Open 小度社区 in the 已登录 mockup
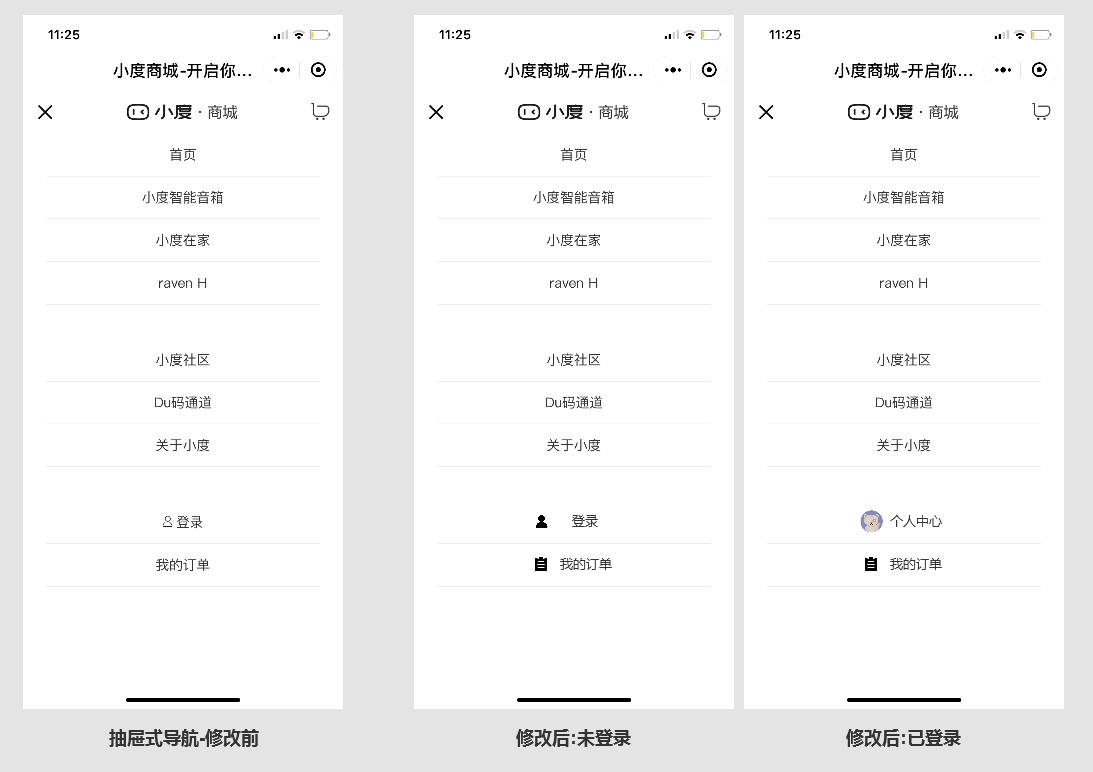 tap(903, 360)
